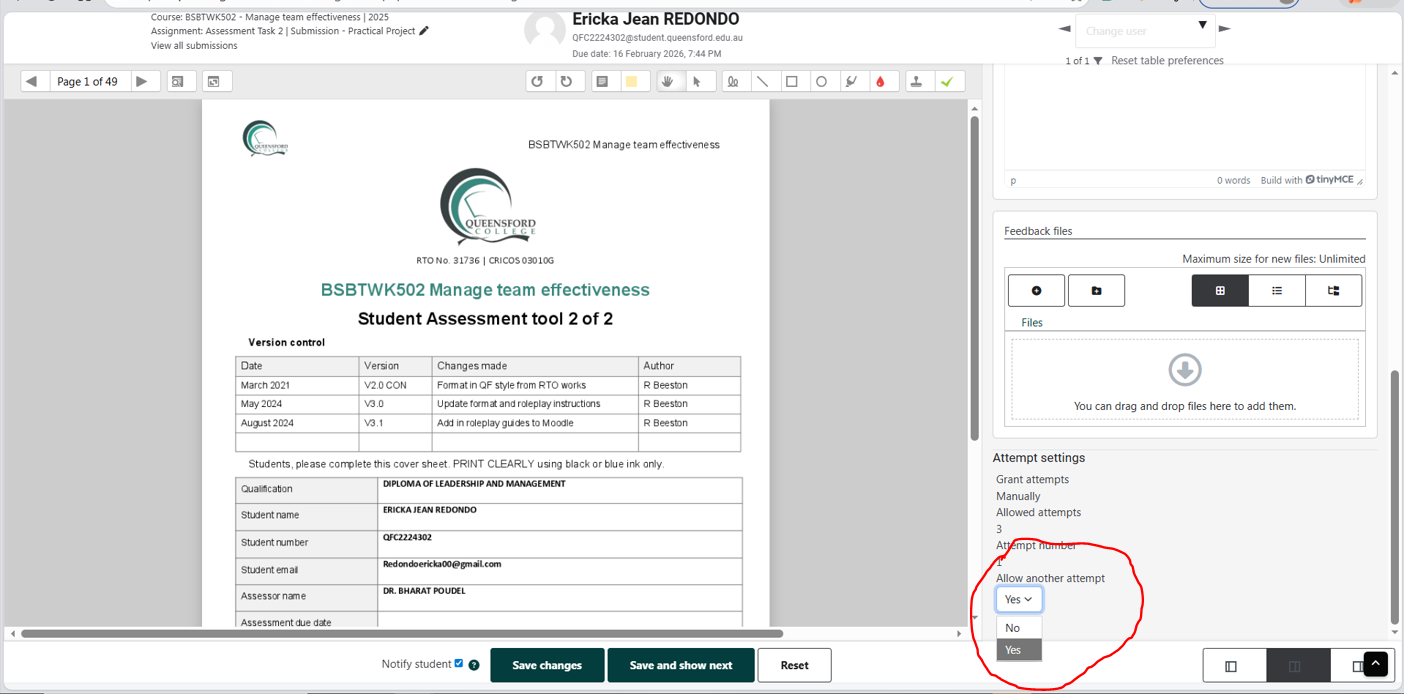Activate the highlighter tool

click(851, 82)
